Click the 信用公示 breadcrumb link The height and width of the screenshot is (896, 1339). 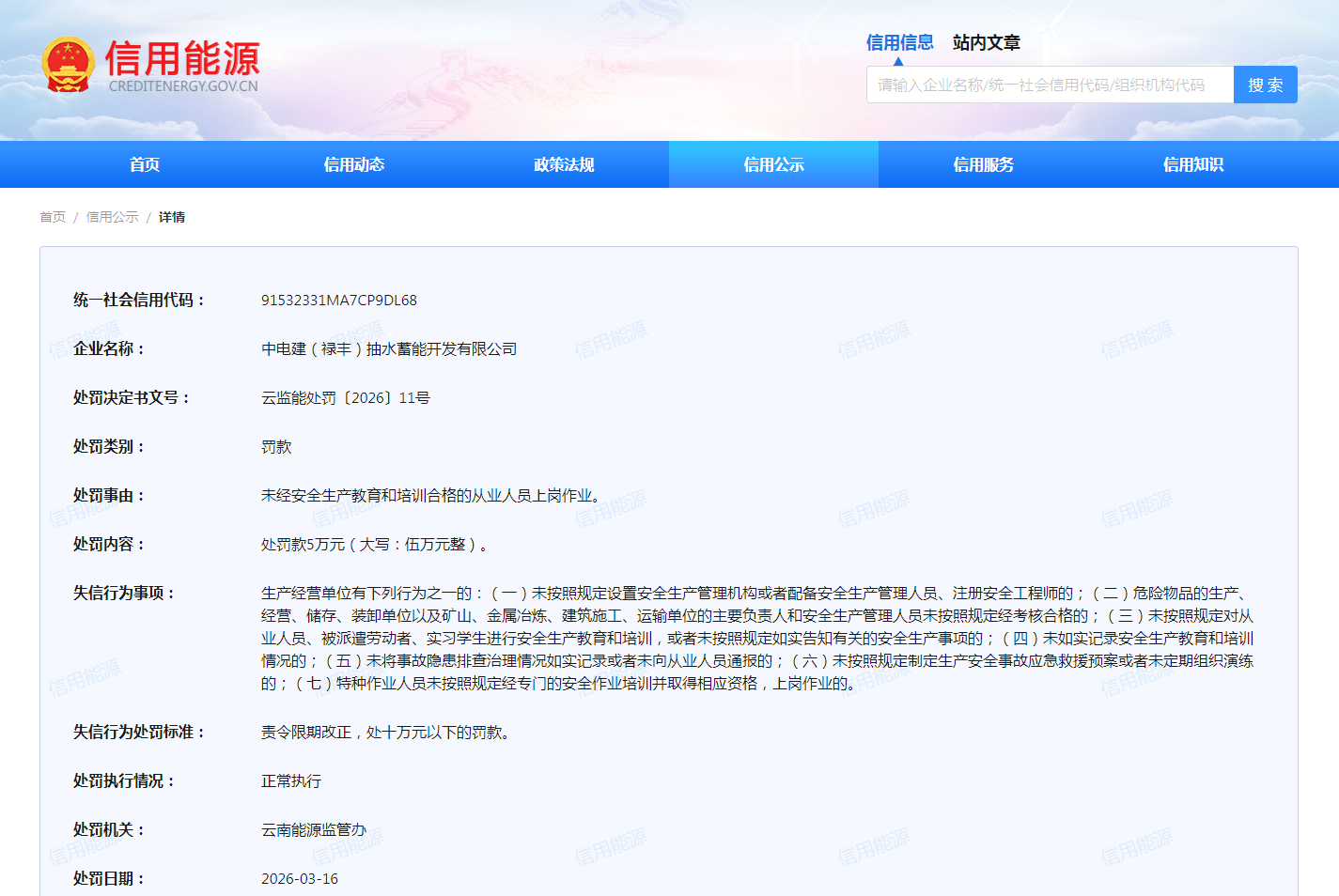[112, 217]
